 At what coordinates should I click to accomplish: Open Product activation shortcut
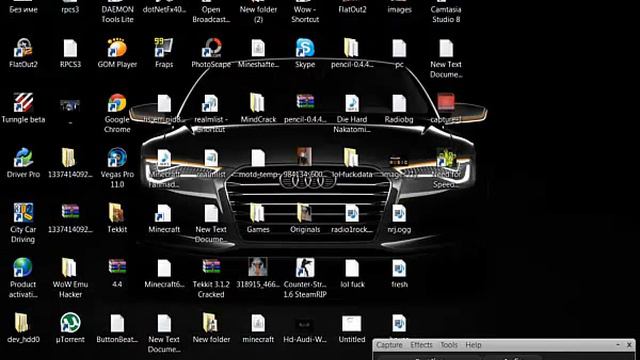(x=23, y=268)
